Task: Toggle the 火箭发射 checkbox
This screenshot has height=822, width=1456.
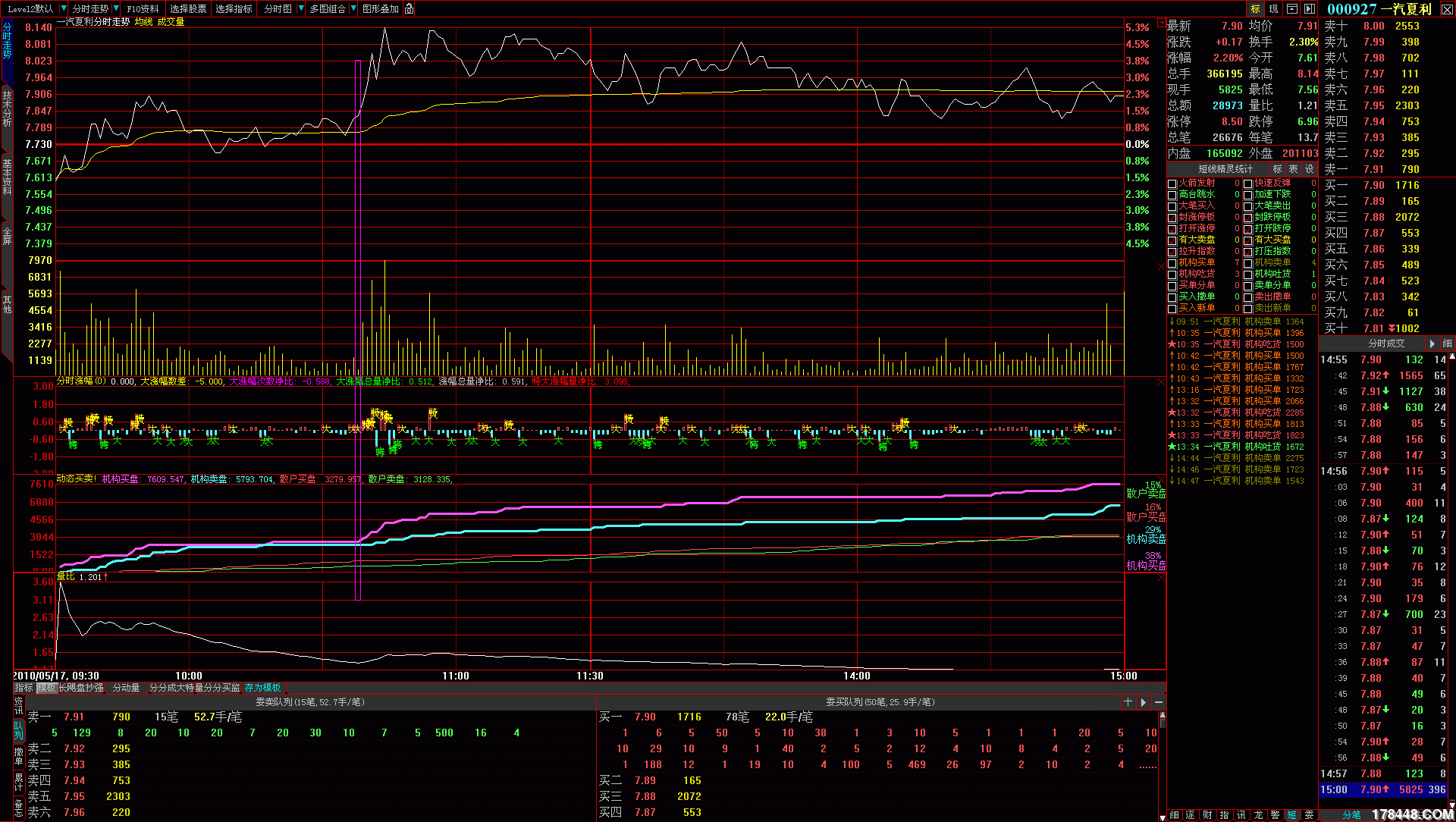Action: pyautogui.click(x=1172, y=184)
